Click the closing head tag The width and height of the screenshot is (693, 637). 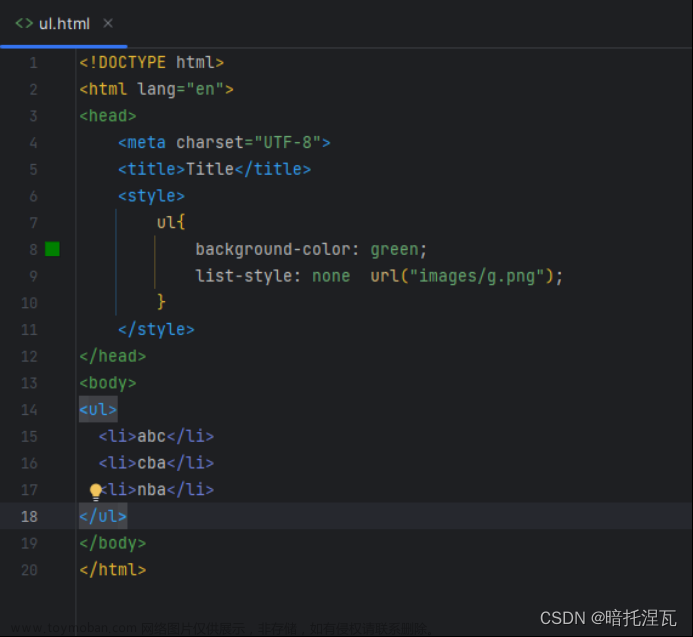(x=113, y=356)
